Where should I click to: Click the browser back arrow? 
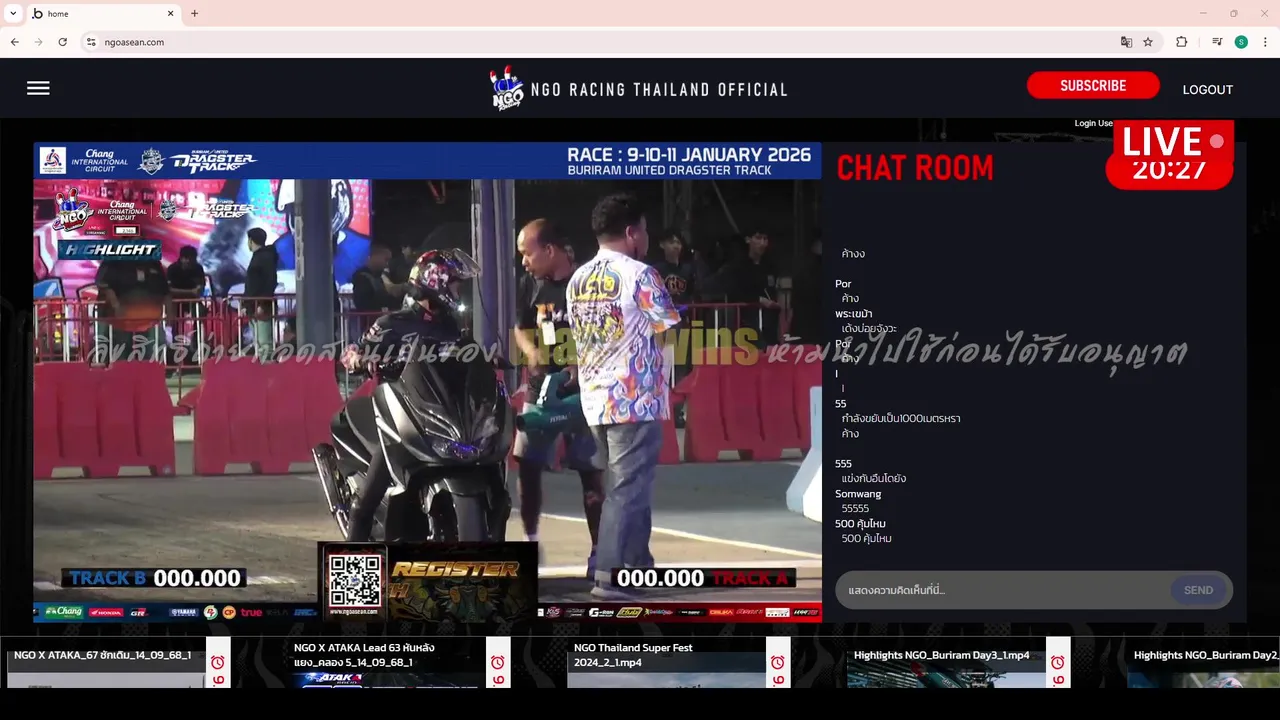coord(15,42)
